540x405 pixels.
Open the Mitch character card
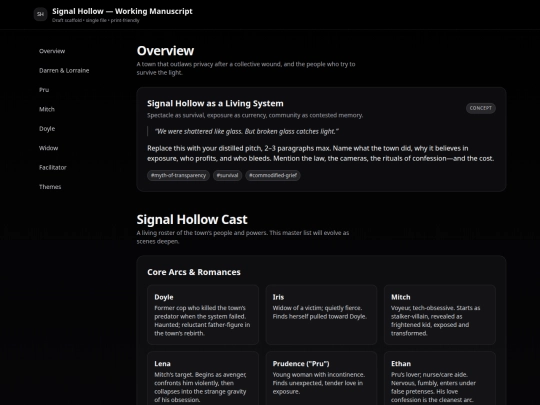coord(440,314)
